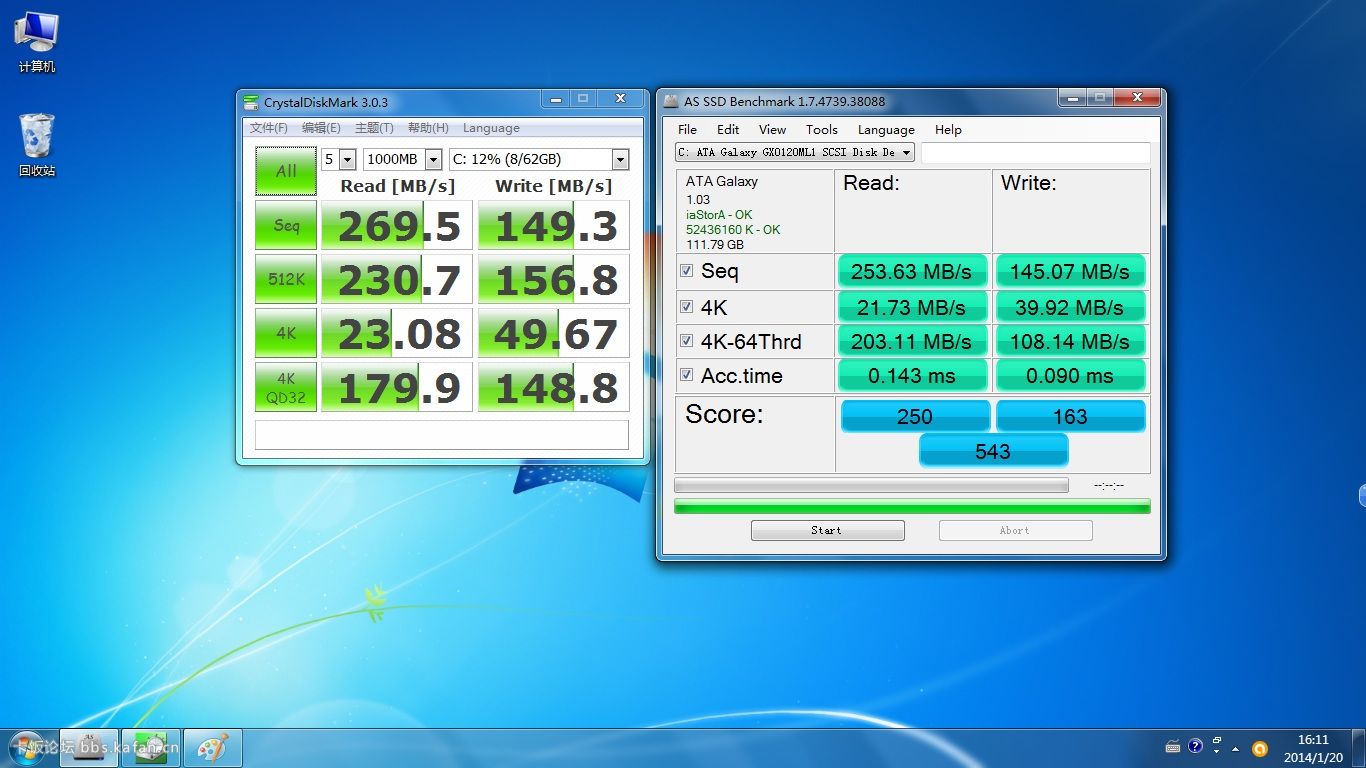Open Edit menu in AS SSD Benchmark
This screenshot has width=1366, height=768.
point(728,129)
